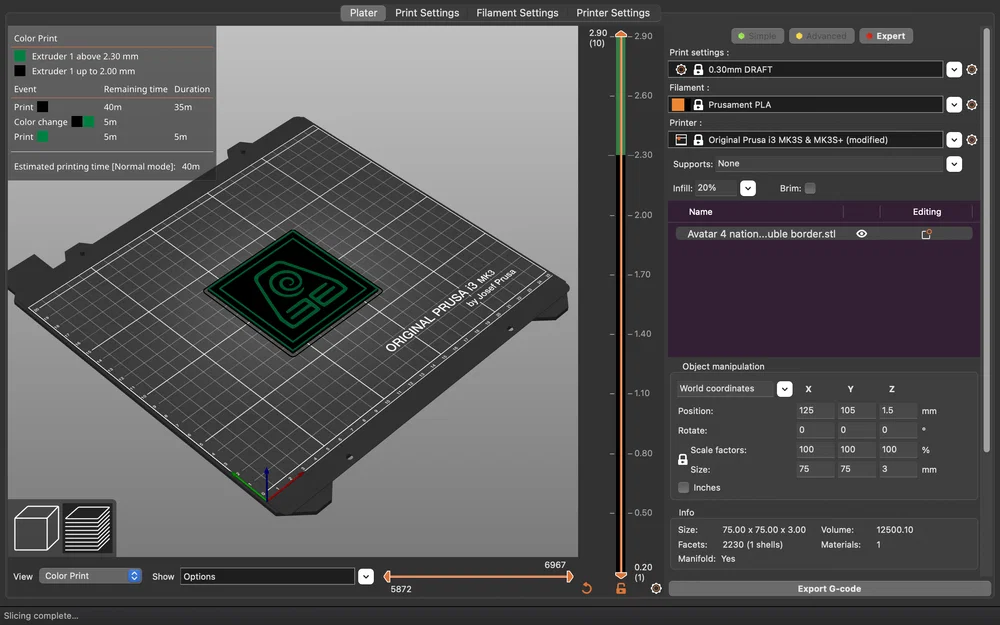Viewport: 1000px width, 625px height.
Task: Expand the Filament preset dropdown
Action: pos(953,105)
